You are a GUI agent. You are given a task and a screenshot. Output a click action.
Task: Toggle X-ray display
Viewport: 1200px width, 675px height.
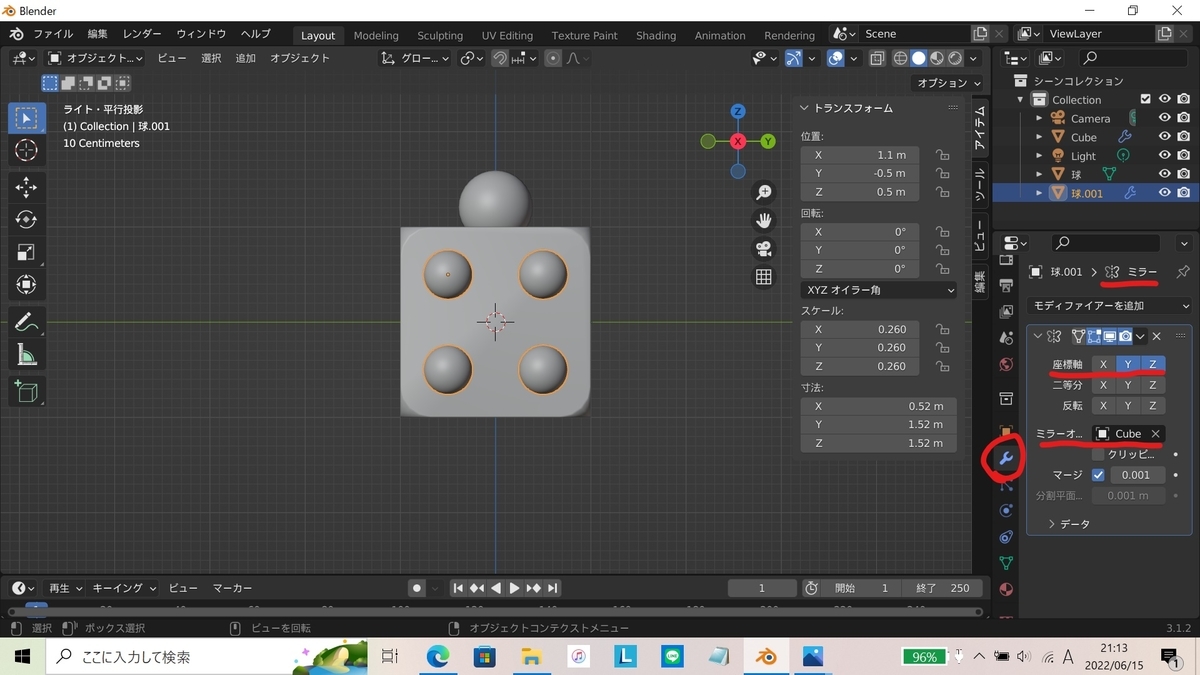[x=877, y=59]
